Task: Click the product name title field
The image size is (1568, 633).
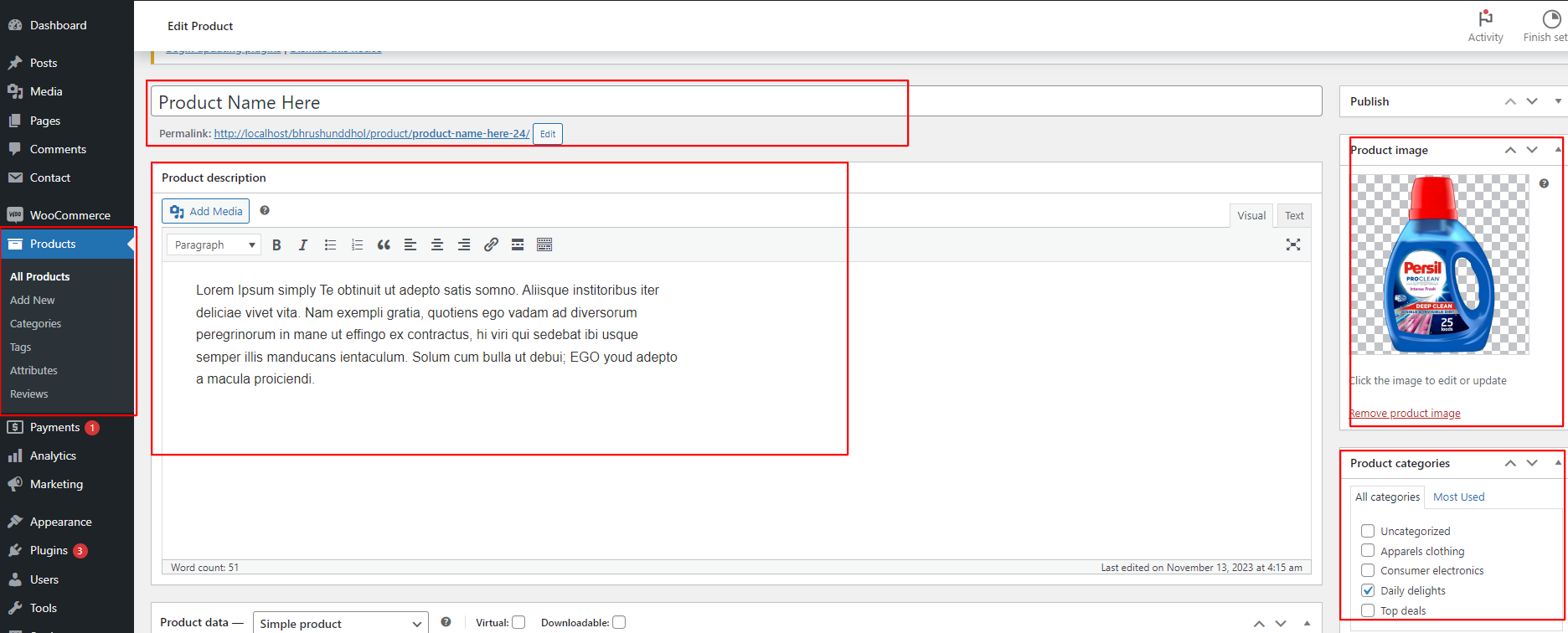Action: pos(528,102)
